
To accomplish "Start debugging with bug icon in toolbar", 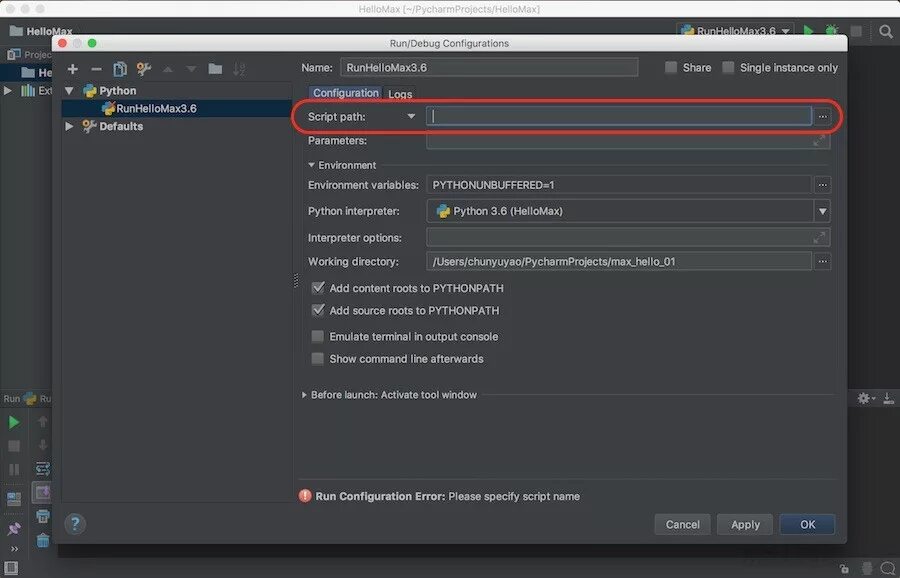I will point(832,30).
